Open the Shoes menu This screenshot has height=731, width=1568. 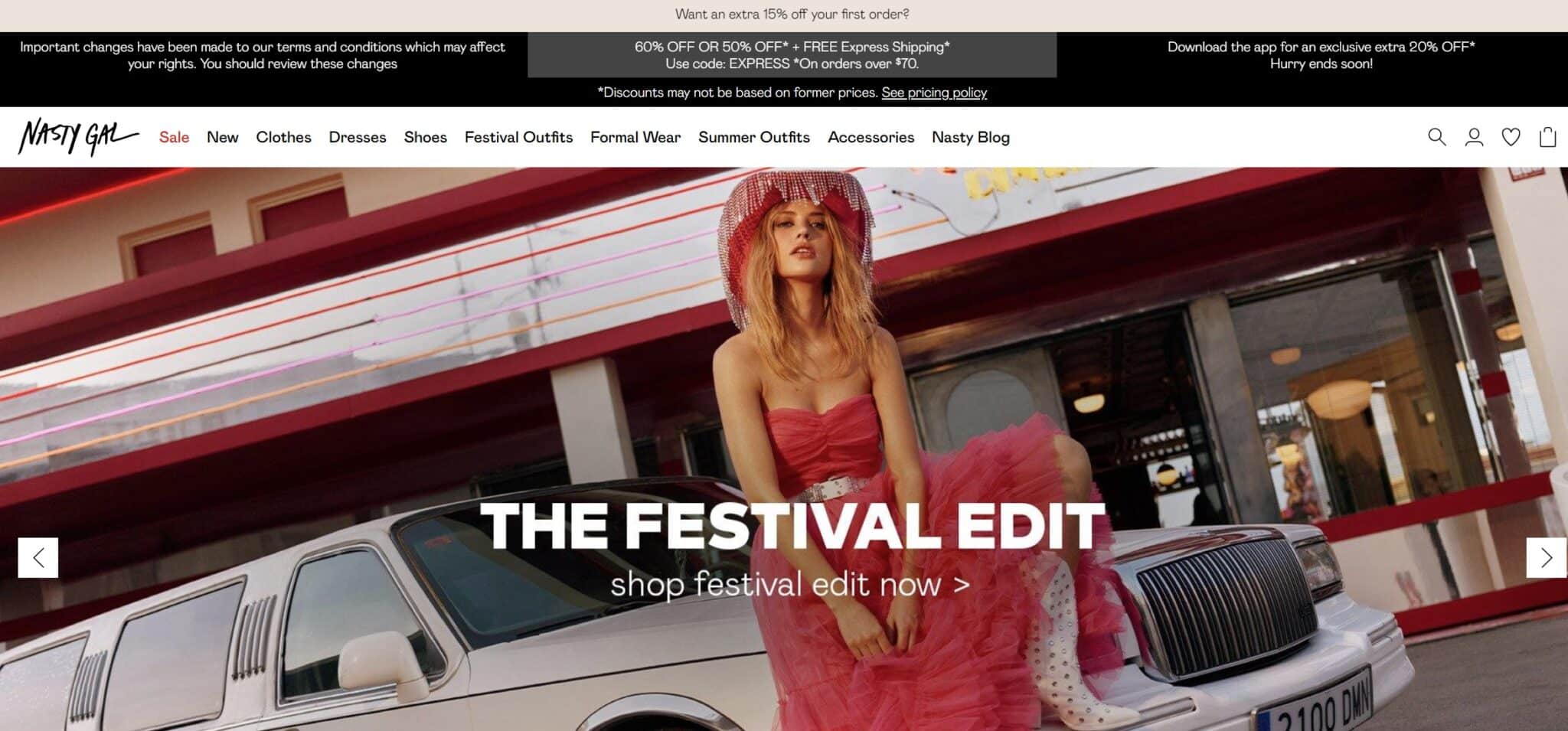pyautogui.click(x=425, y=137)
